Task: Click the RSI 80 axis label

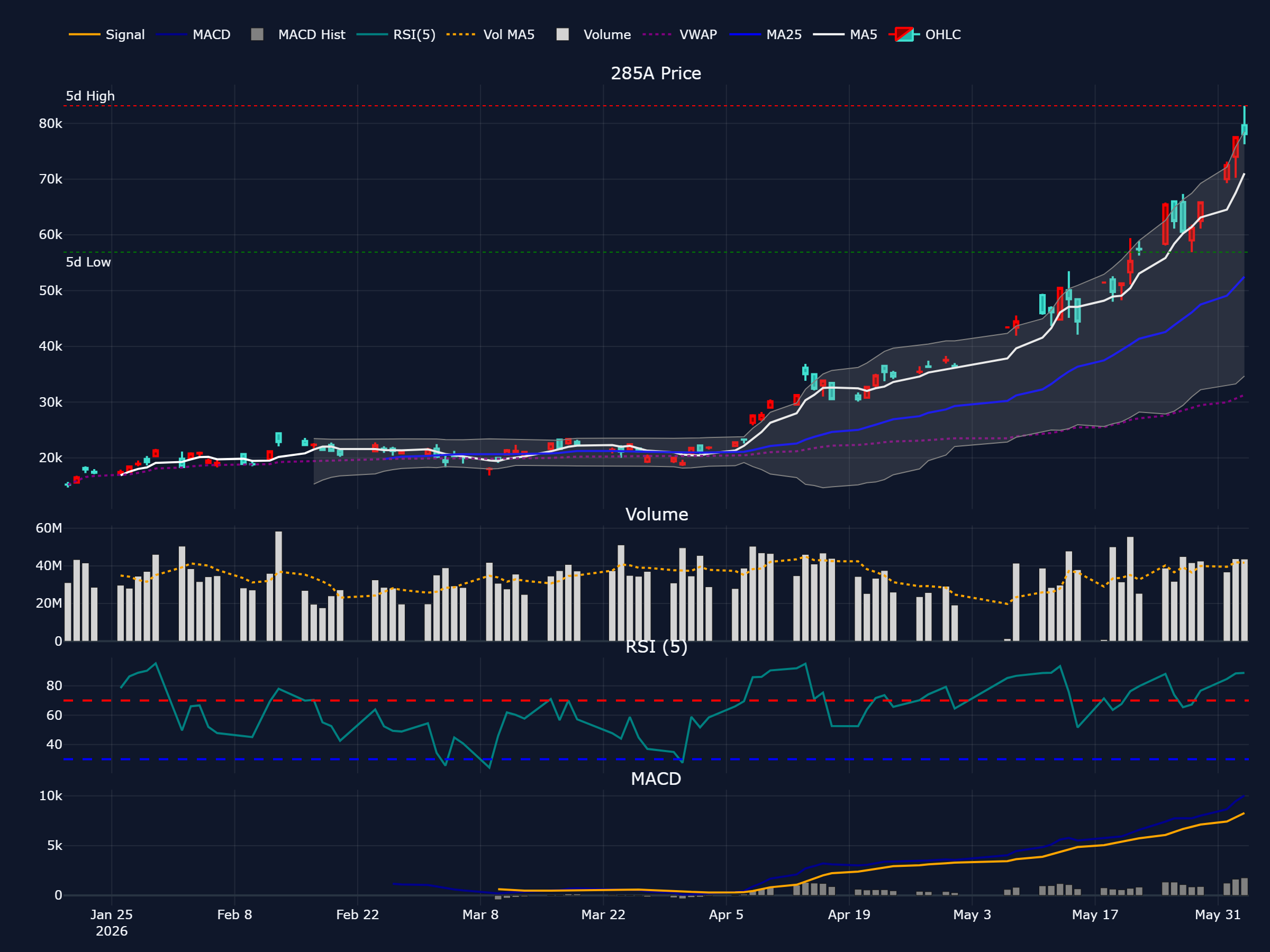Action: pyautogui.click(x=54, y=686)
